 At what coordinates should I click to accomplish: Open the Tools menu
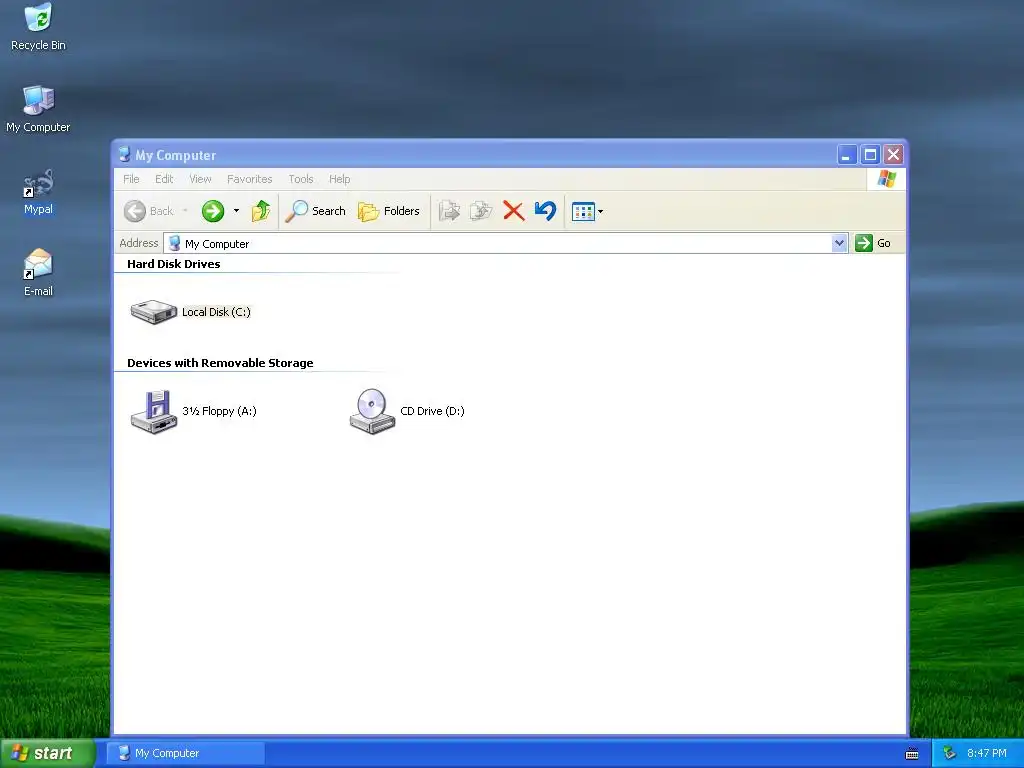301,179
